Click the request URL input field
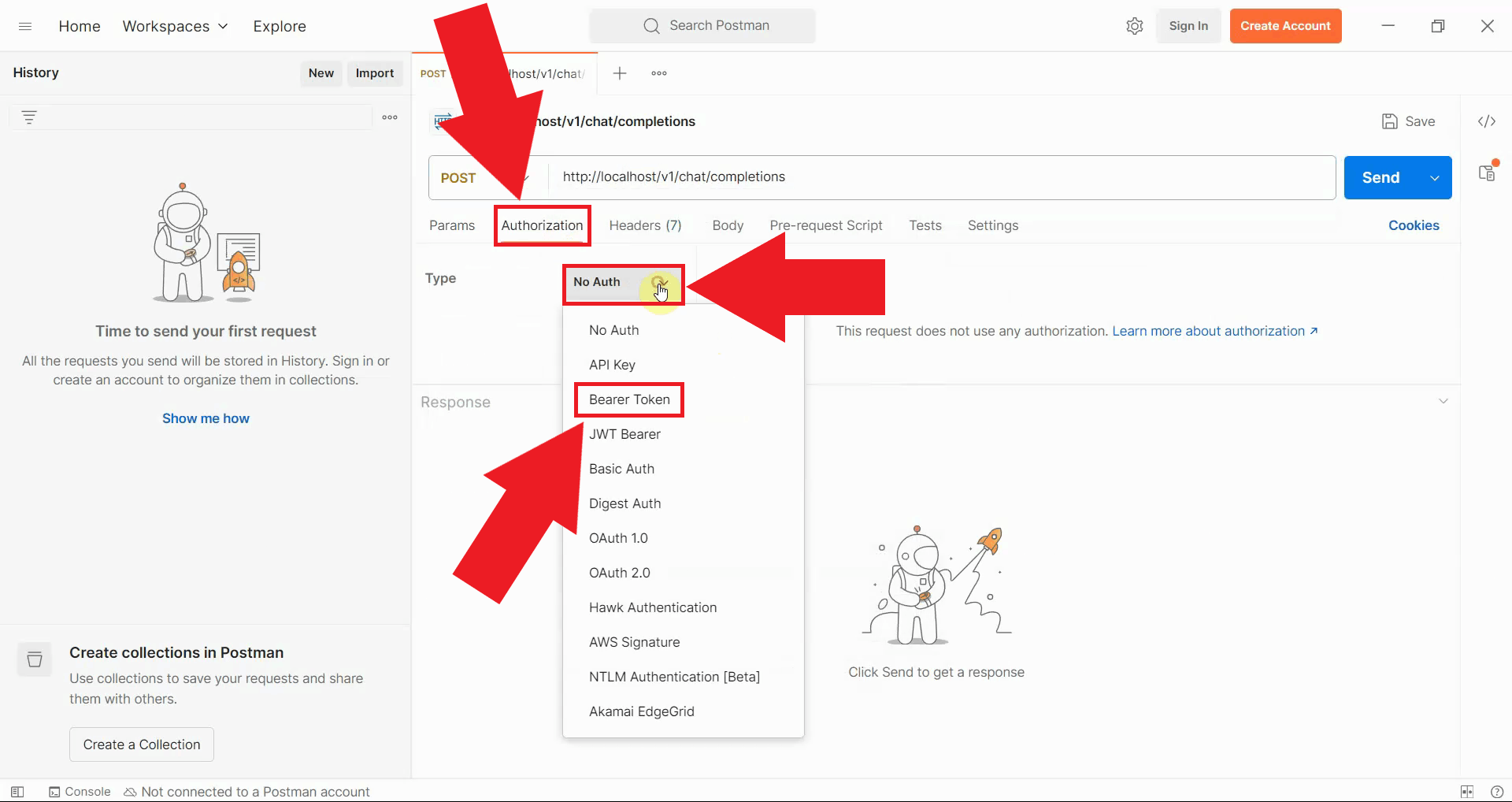The image size is (1512, 802). [937, 177]
